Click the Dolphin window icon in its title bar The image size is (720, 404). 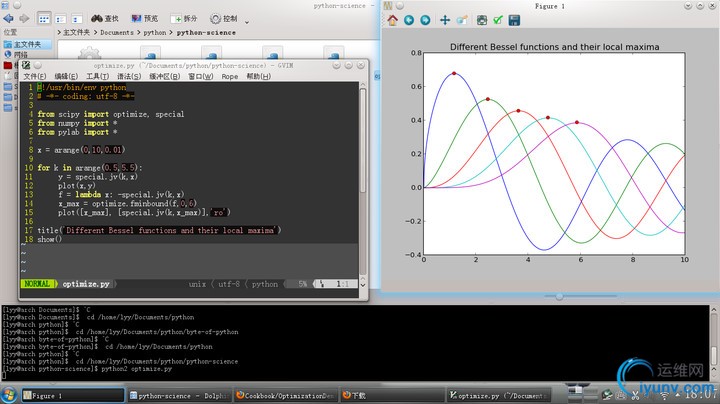click(5, 5)
